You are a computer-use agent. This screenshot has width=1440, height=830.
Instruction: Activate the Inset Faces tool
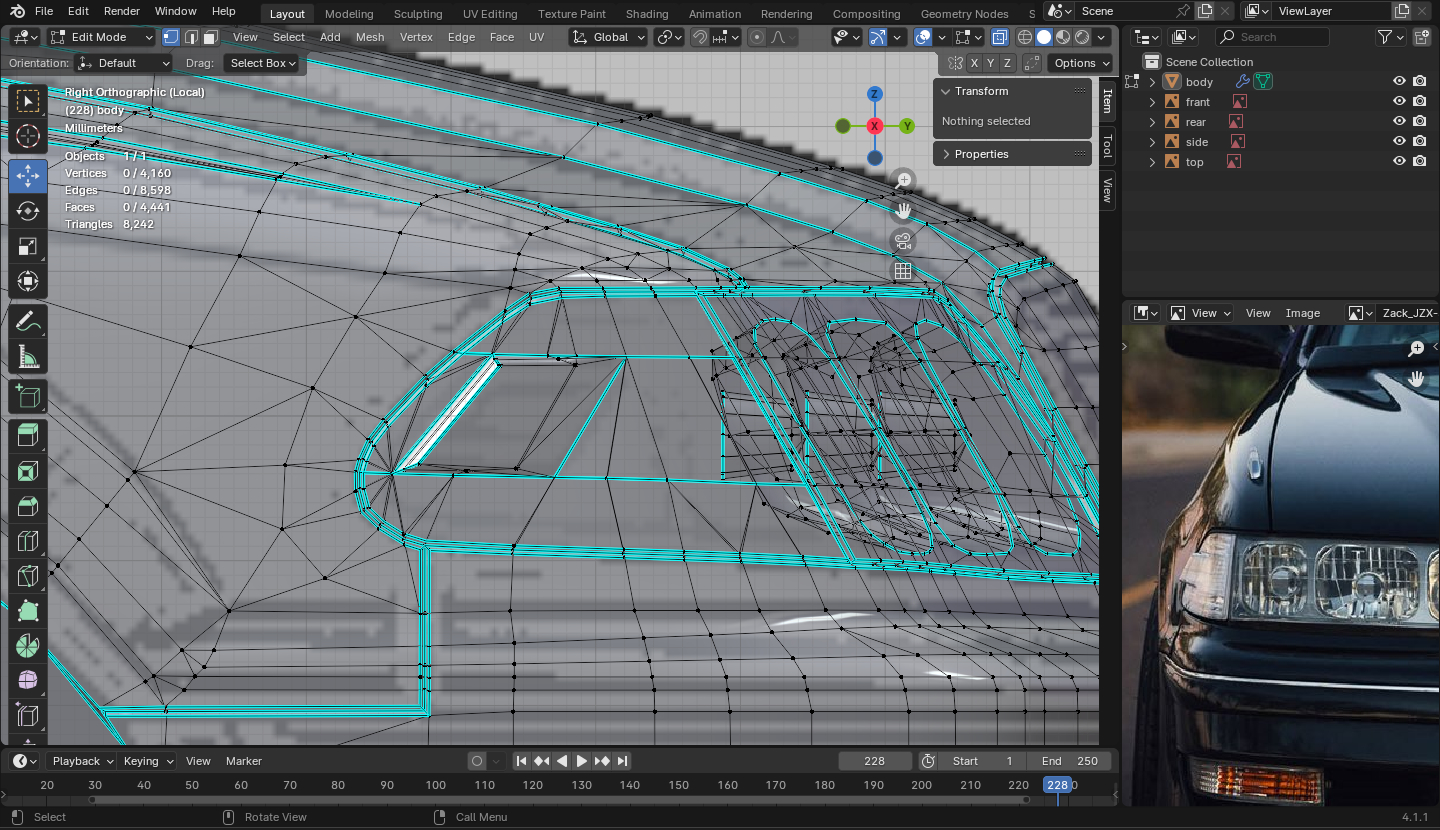pyautogui.click(x=28, y=471)
